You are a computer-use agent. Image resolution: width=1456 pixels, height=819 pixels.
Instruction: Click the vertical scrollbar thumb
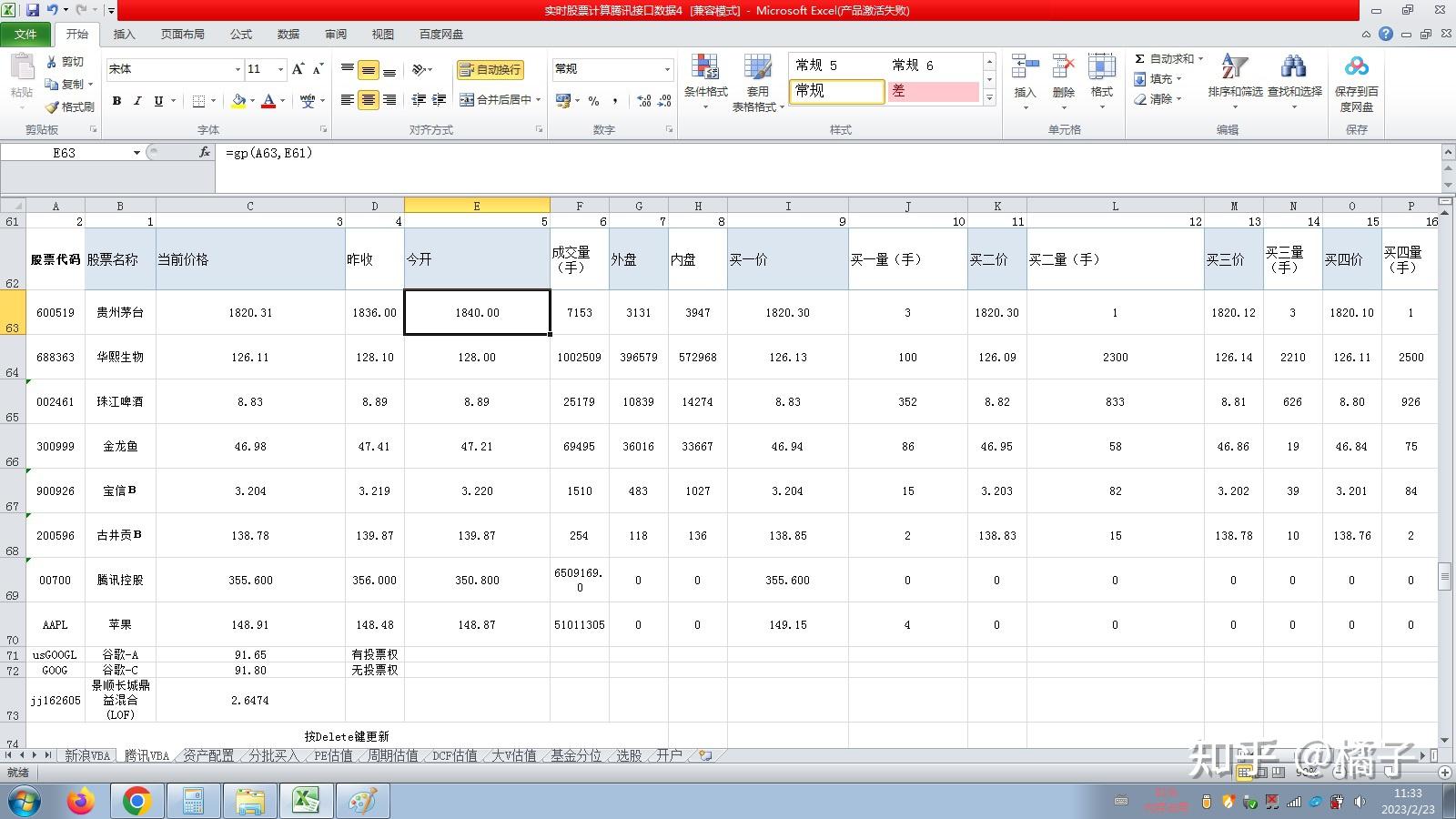point(1444,577)
